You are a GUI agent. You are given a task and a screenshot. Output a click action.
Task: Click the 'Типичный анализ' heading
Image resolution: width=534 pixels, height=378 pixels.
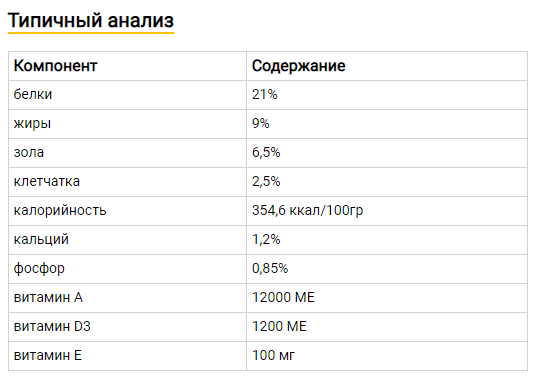click(x=91, y=20)
